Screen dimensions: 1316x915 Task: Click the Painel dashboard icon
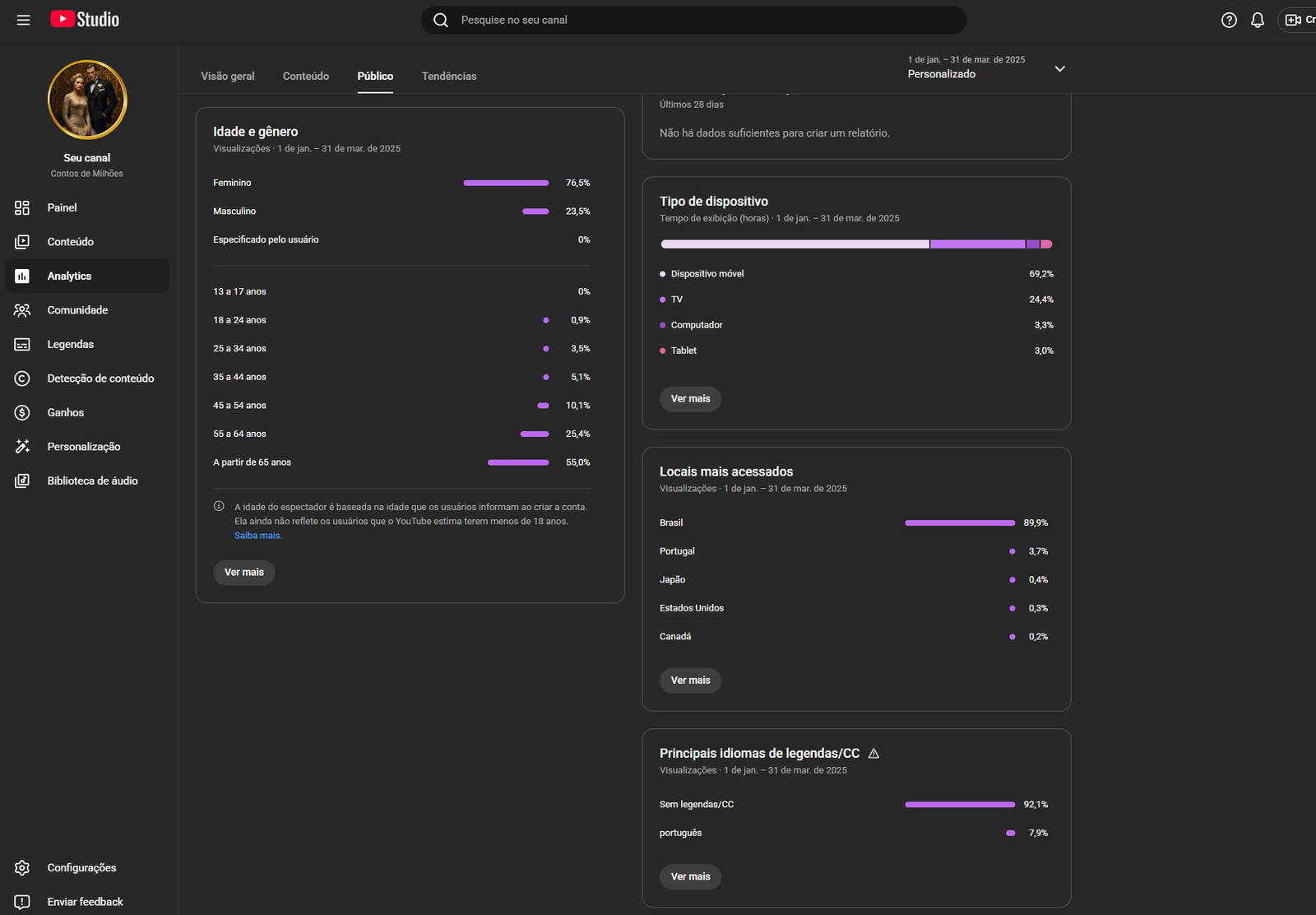[22, 207]
